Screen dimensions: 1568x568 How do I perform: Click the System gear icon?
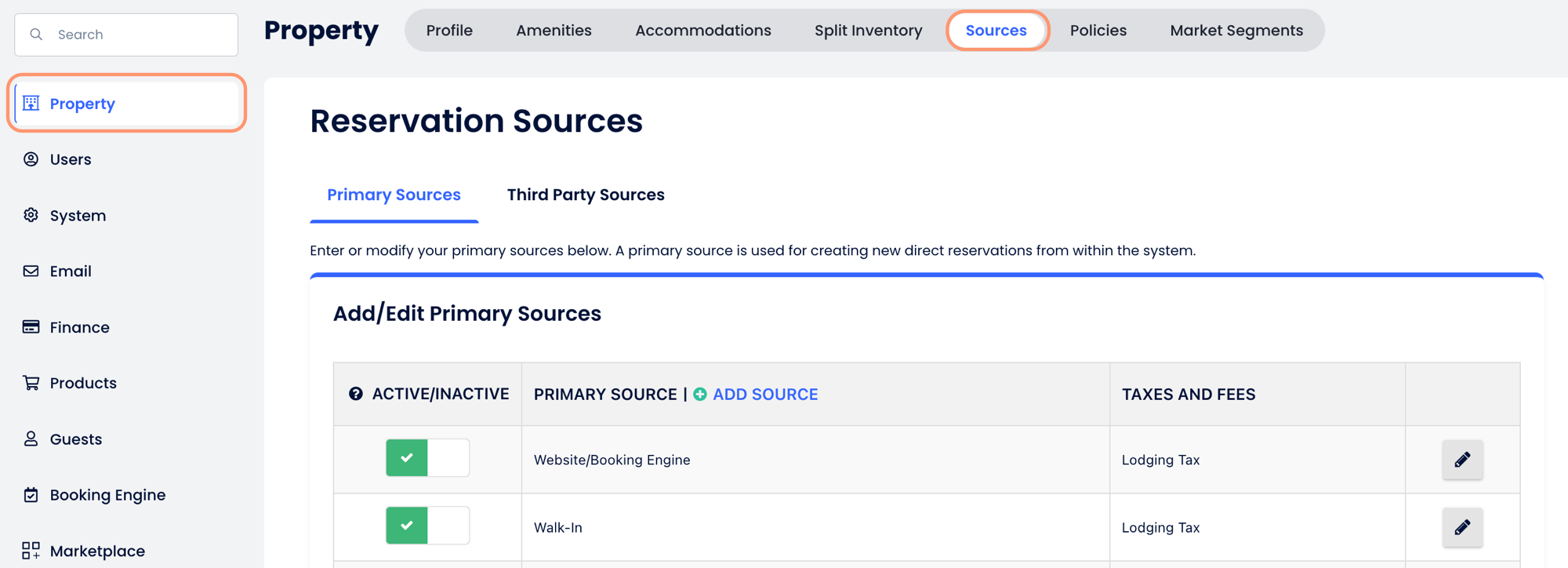[x=31, y=215]
